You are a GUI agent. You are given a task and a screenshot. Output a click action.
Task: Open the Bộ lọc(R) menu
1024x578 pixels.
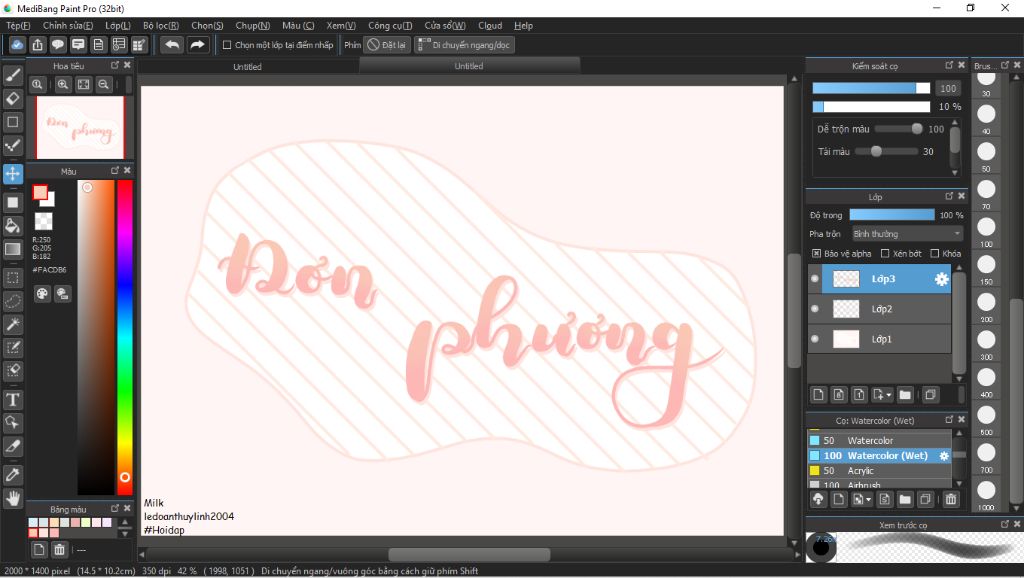point(161,25)
